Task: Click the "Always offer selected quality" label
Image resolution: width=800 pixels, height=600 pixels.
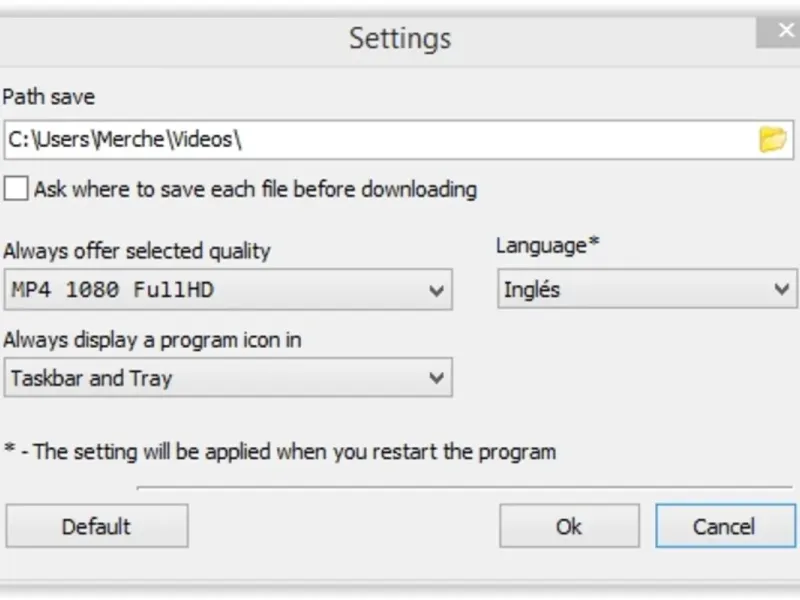Action: [x=137, y=251]
